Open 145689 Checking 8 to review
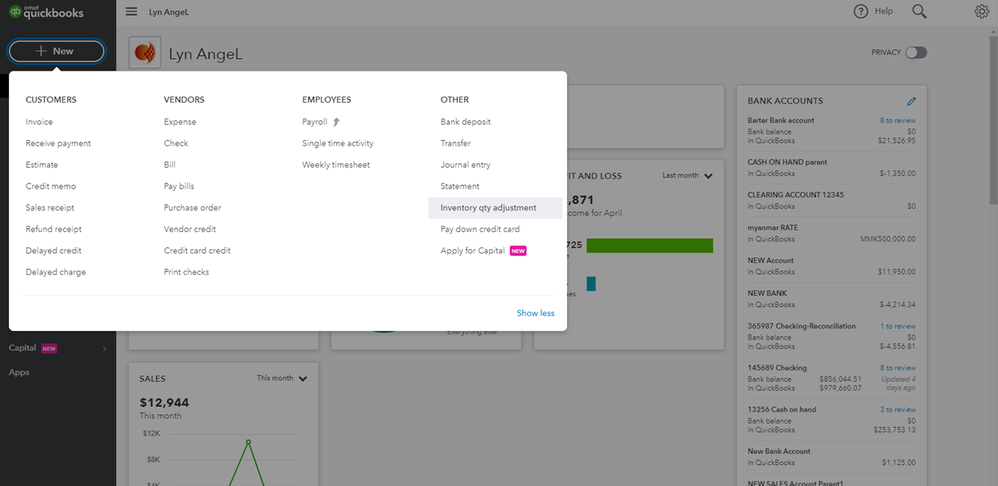The width and height of the screenshot is (998, 486). click(x=897, y=368)
